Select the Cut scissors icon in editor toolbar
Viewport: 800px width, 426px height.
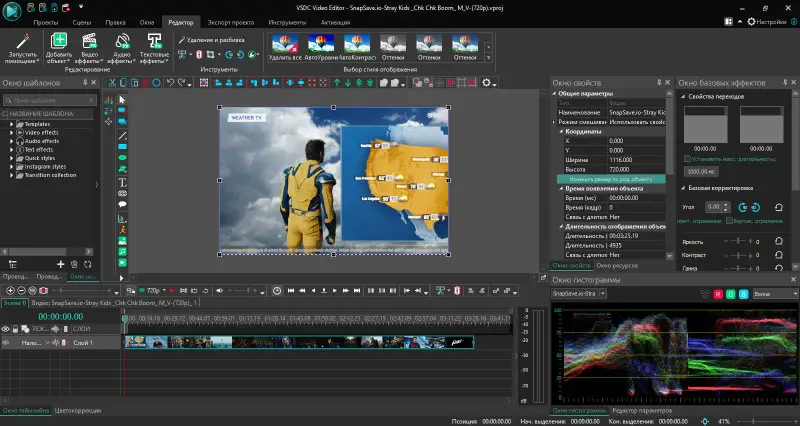coord(112,83)
